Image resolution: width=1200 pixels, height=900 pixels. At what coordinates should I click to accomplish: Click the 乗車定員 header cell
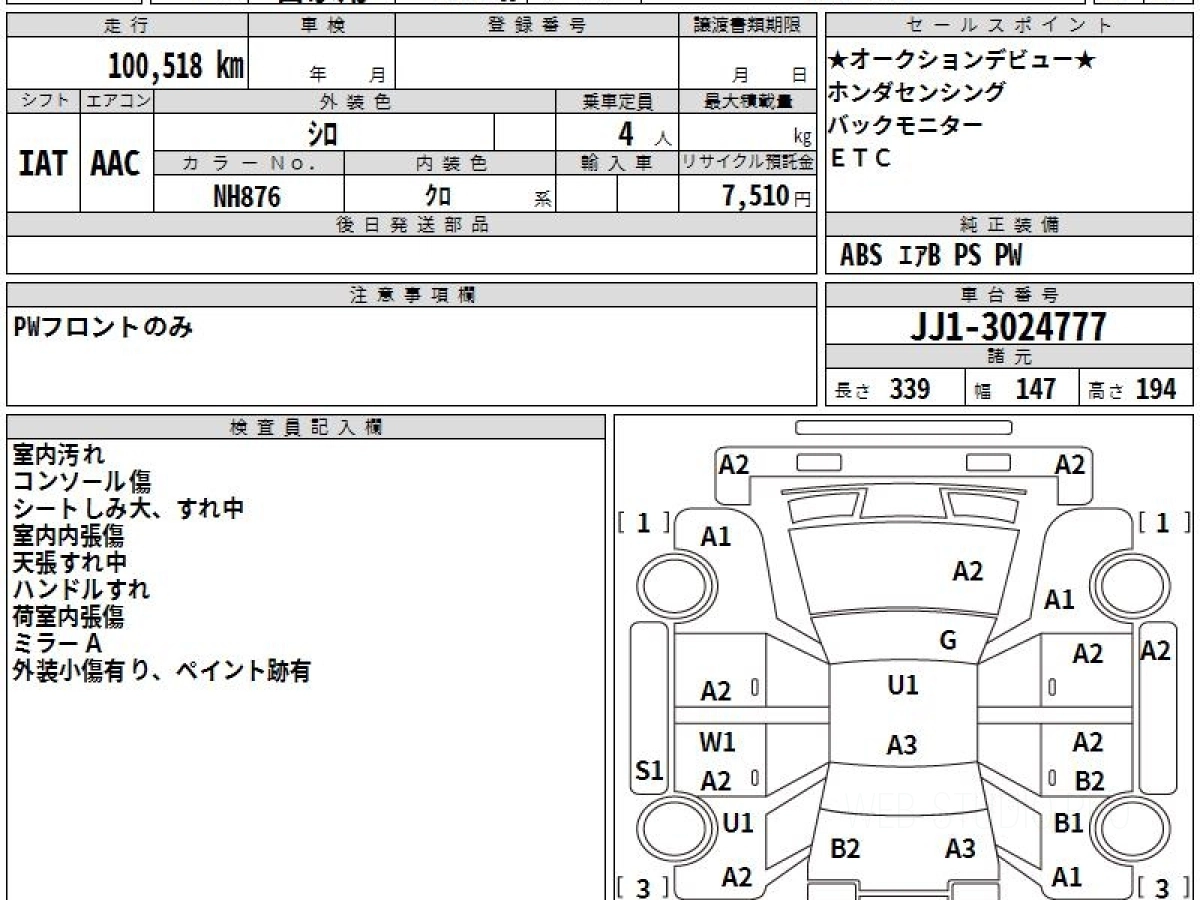[617, 101]
